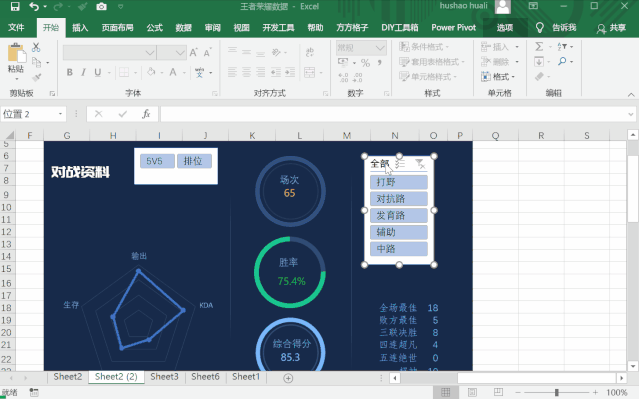Click the Clear eraser icon in editing group
639x399 pixels.
point(540,76)
